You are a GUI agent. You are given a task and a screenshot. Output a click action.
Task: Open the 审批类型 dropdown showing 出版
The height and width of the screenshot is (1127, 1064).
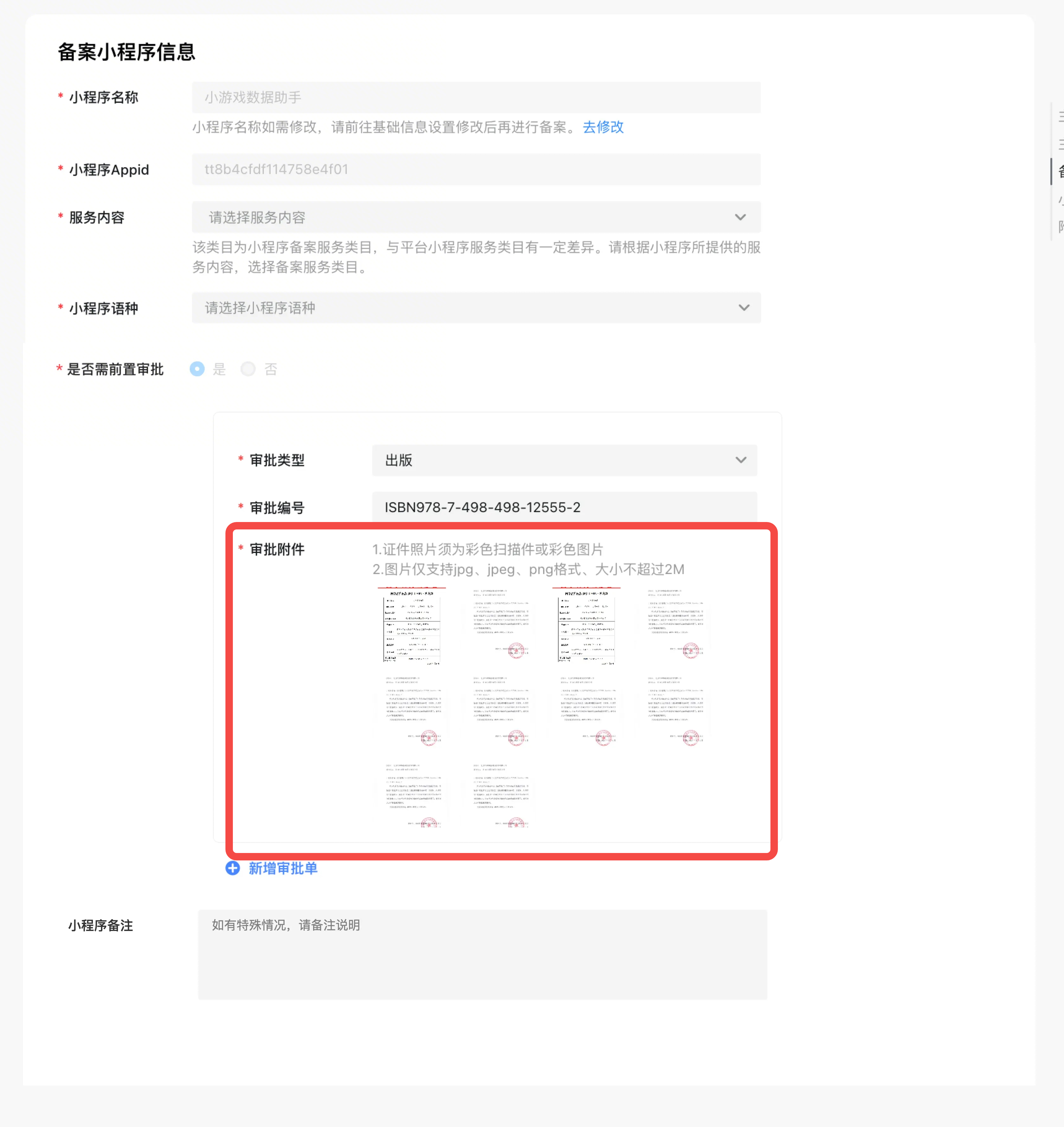tap(564, 460)
